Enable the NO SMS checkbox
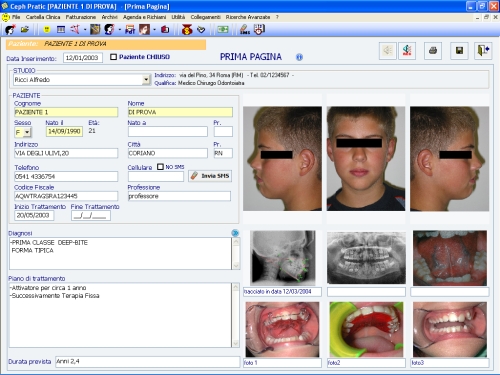The height and width of the screenshot is (375, 500). (x=160, y=166)
